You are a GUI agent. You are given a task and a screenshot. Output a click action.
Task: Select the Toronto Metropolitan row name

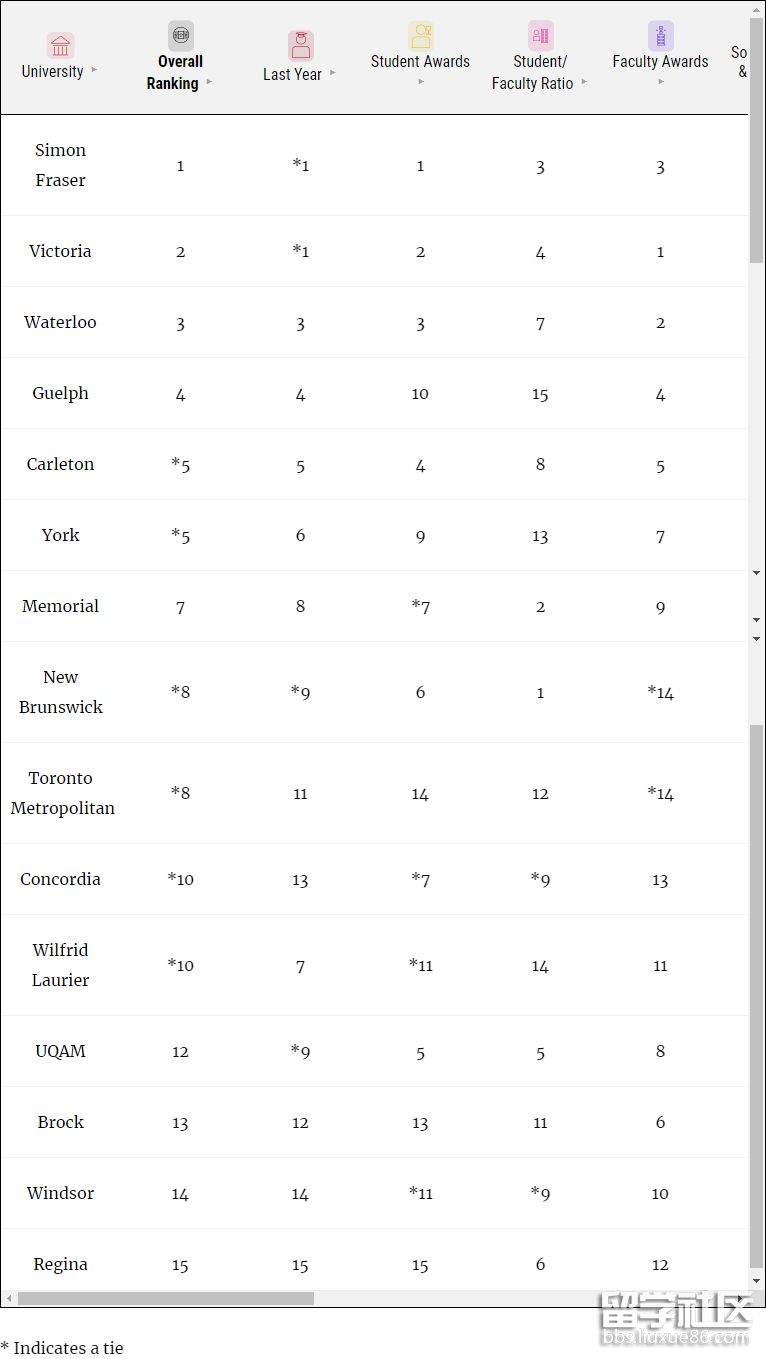click(x=62, y=793)
